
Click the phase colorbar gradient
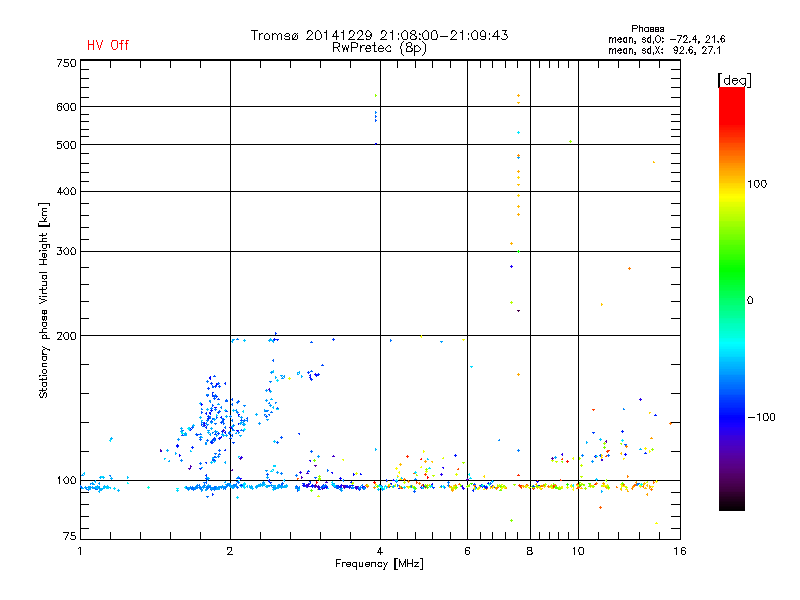point(732,298)
